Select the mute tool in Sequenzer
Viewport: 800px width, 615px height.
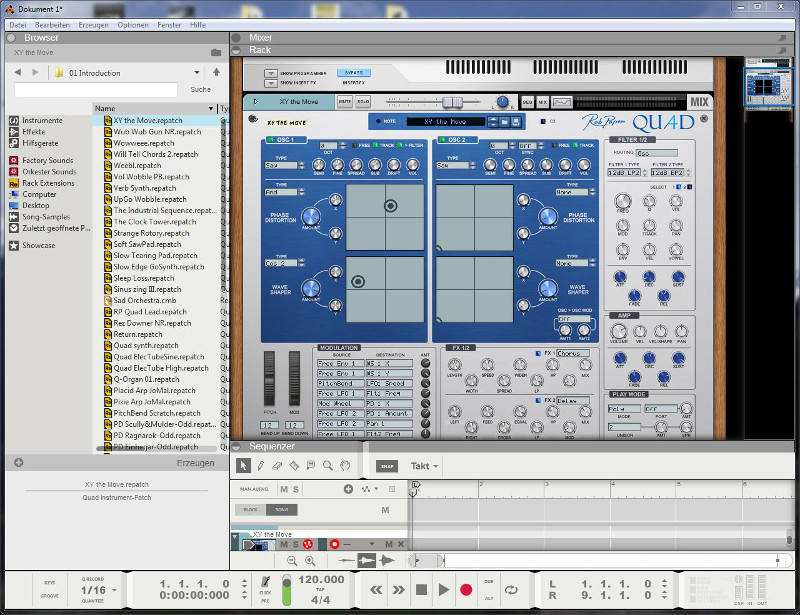coord(311,465)
